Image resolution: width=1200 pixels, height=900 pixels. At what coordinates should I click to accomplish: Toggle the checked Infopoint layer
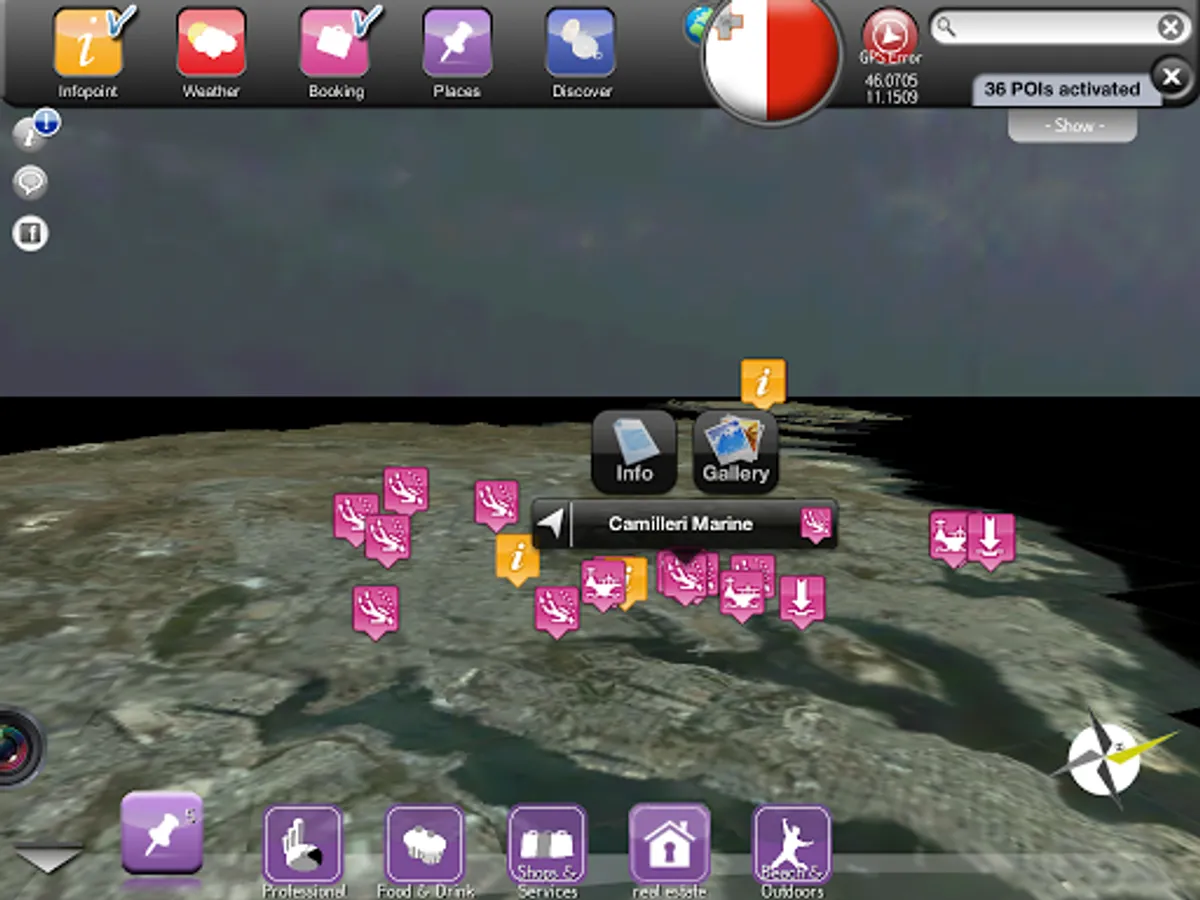[x=88, y=43]
